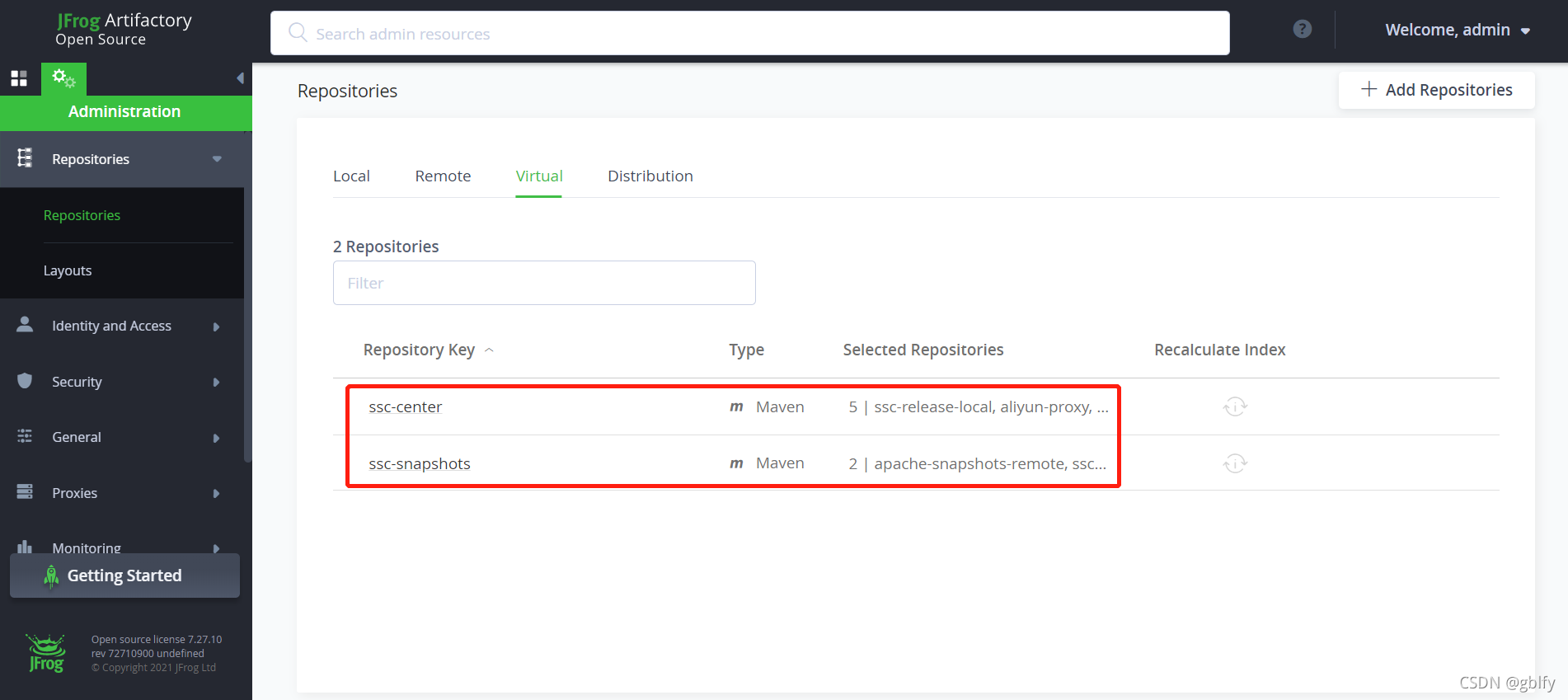Expand the General menu arrow

(x=216, y=438)
